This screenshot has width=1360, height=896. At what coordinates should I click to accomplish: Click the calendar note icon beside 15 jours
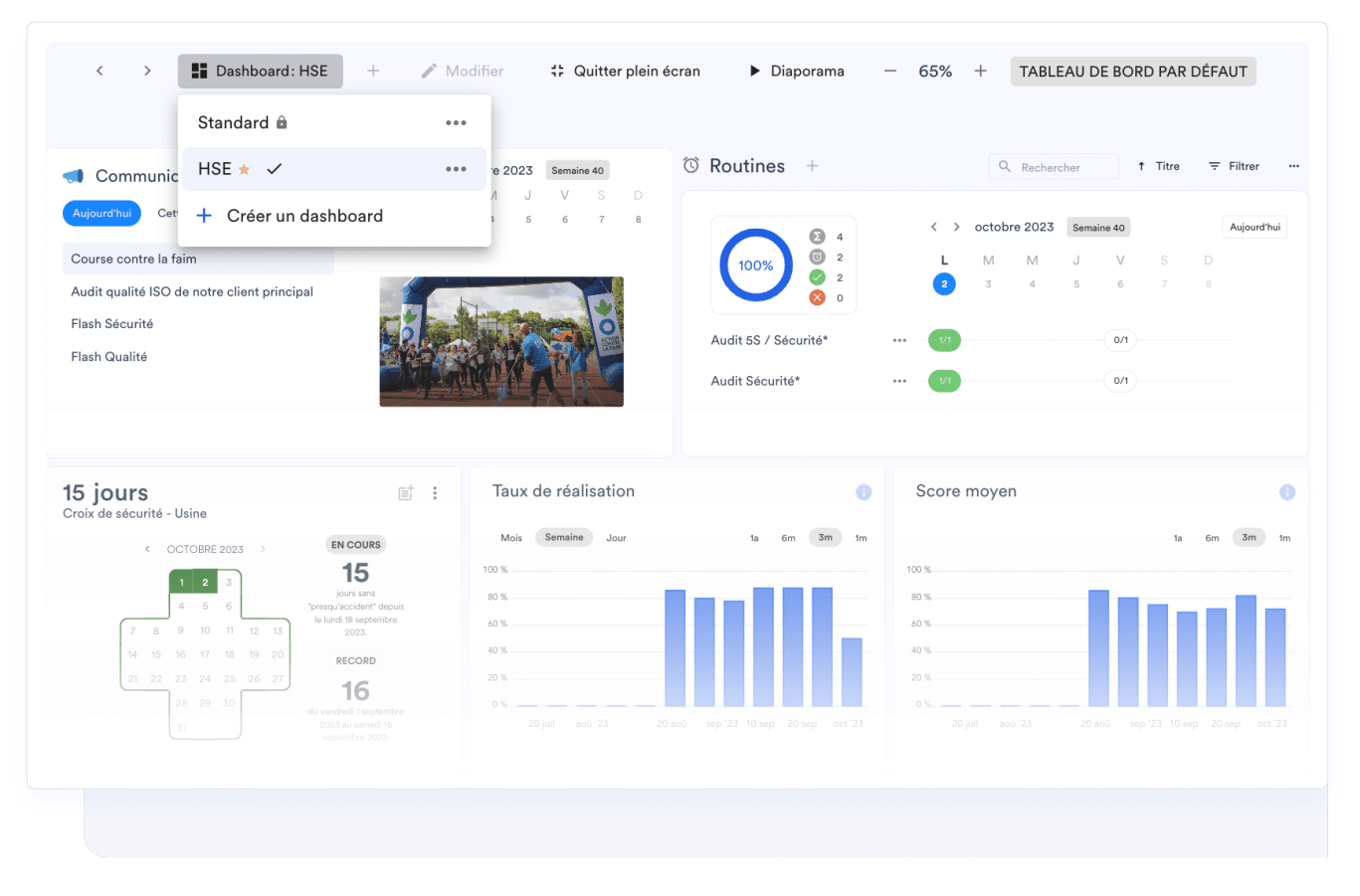[x=406, y=493]
